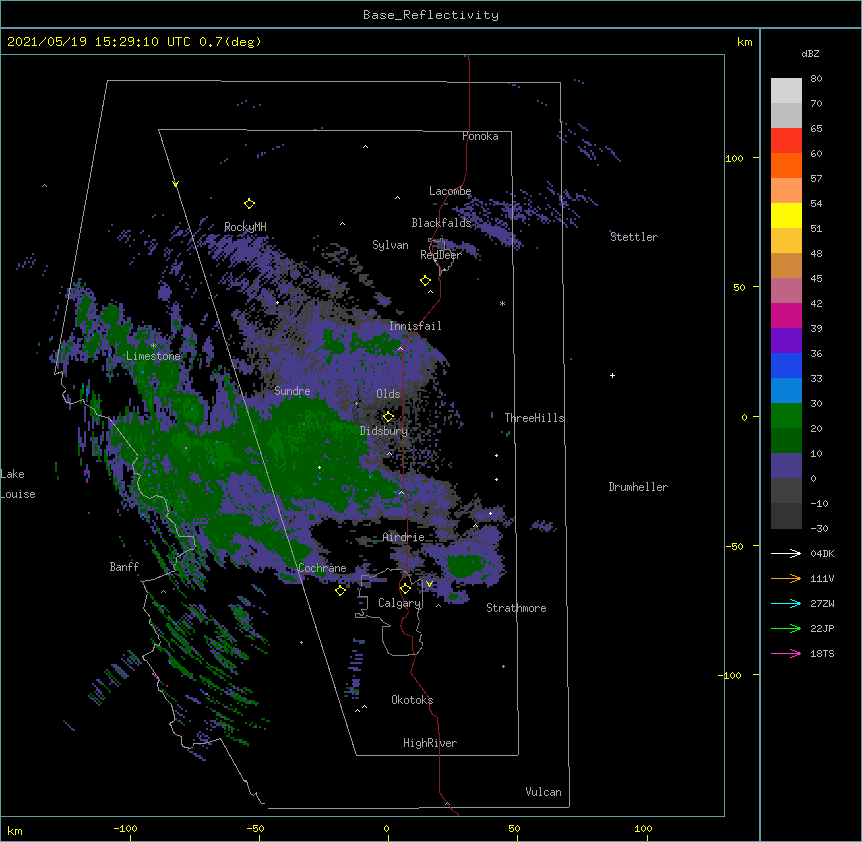
Task: Click the Drumheller label
Action: 638,487
